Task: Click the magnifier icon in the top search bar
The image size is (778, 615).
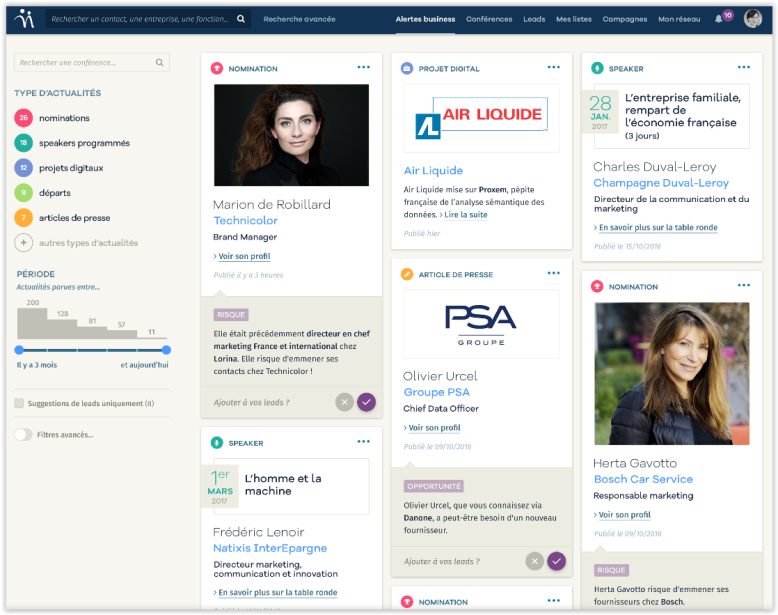Action: (x=241, y=19)
